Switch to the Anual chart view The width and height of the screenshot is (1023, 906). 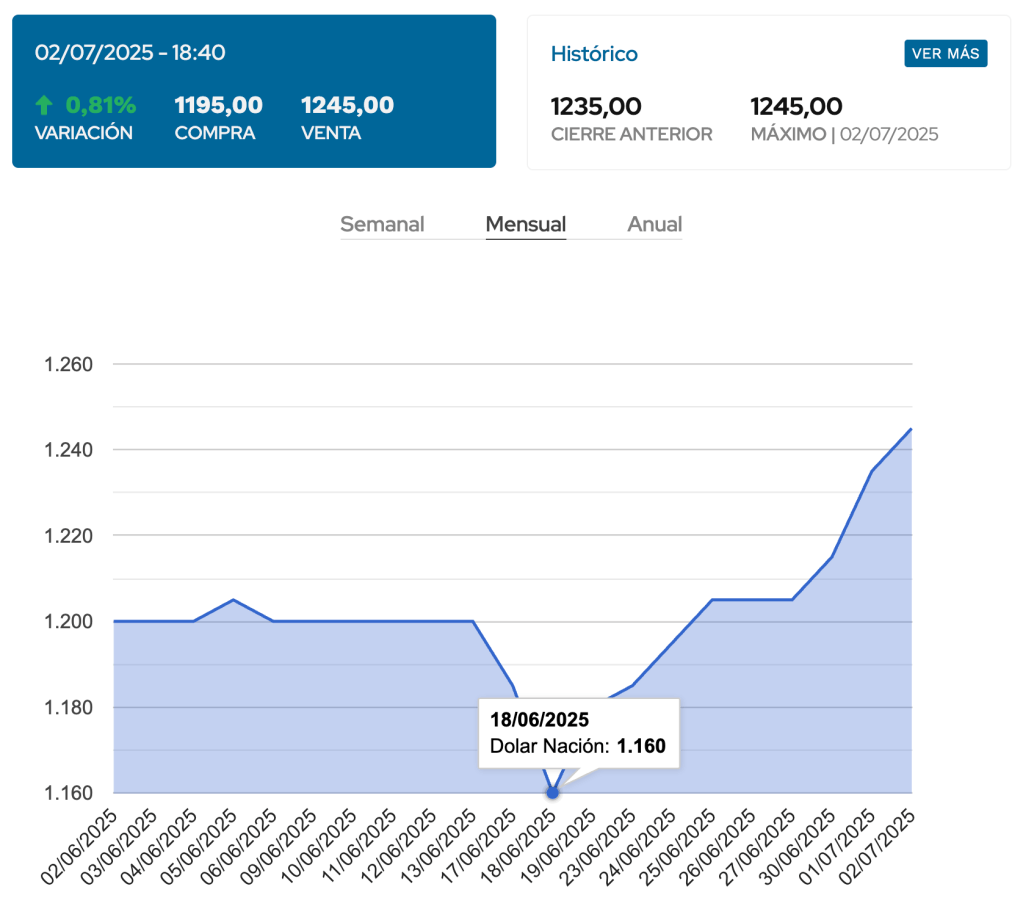[654, 224]
